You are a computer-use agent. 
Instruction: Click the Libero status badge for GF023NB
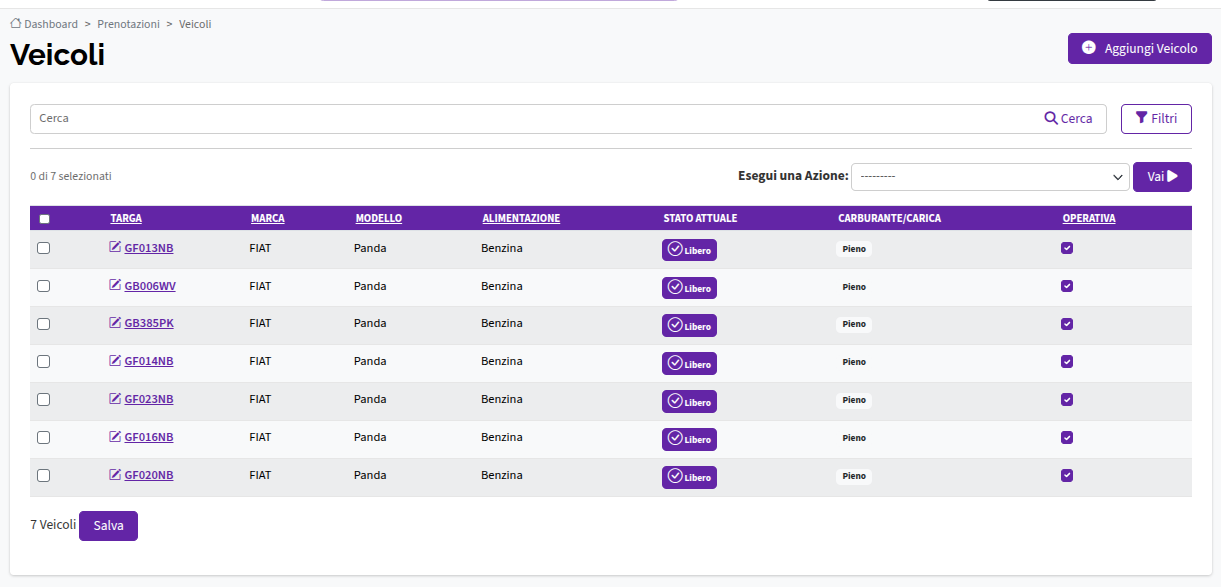689,401
